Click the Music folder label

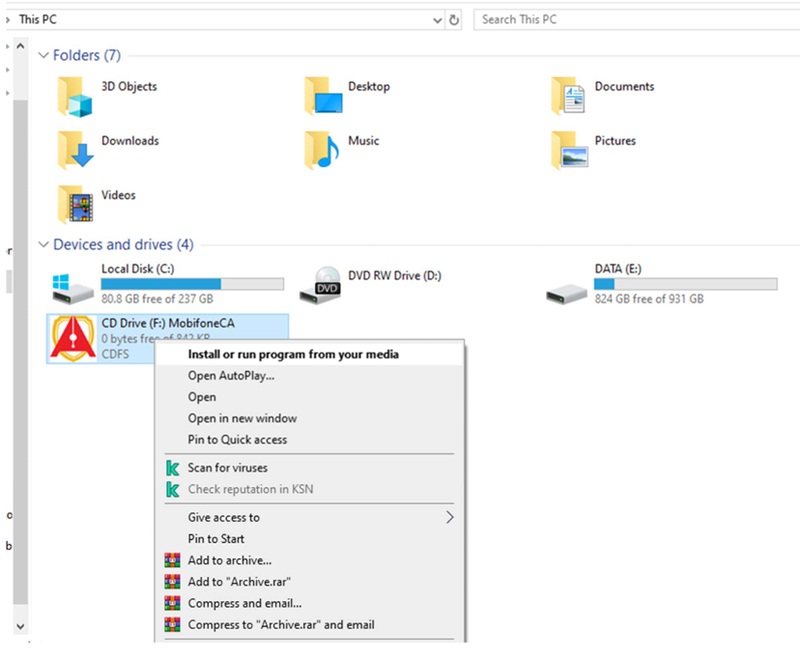point(364,141)
